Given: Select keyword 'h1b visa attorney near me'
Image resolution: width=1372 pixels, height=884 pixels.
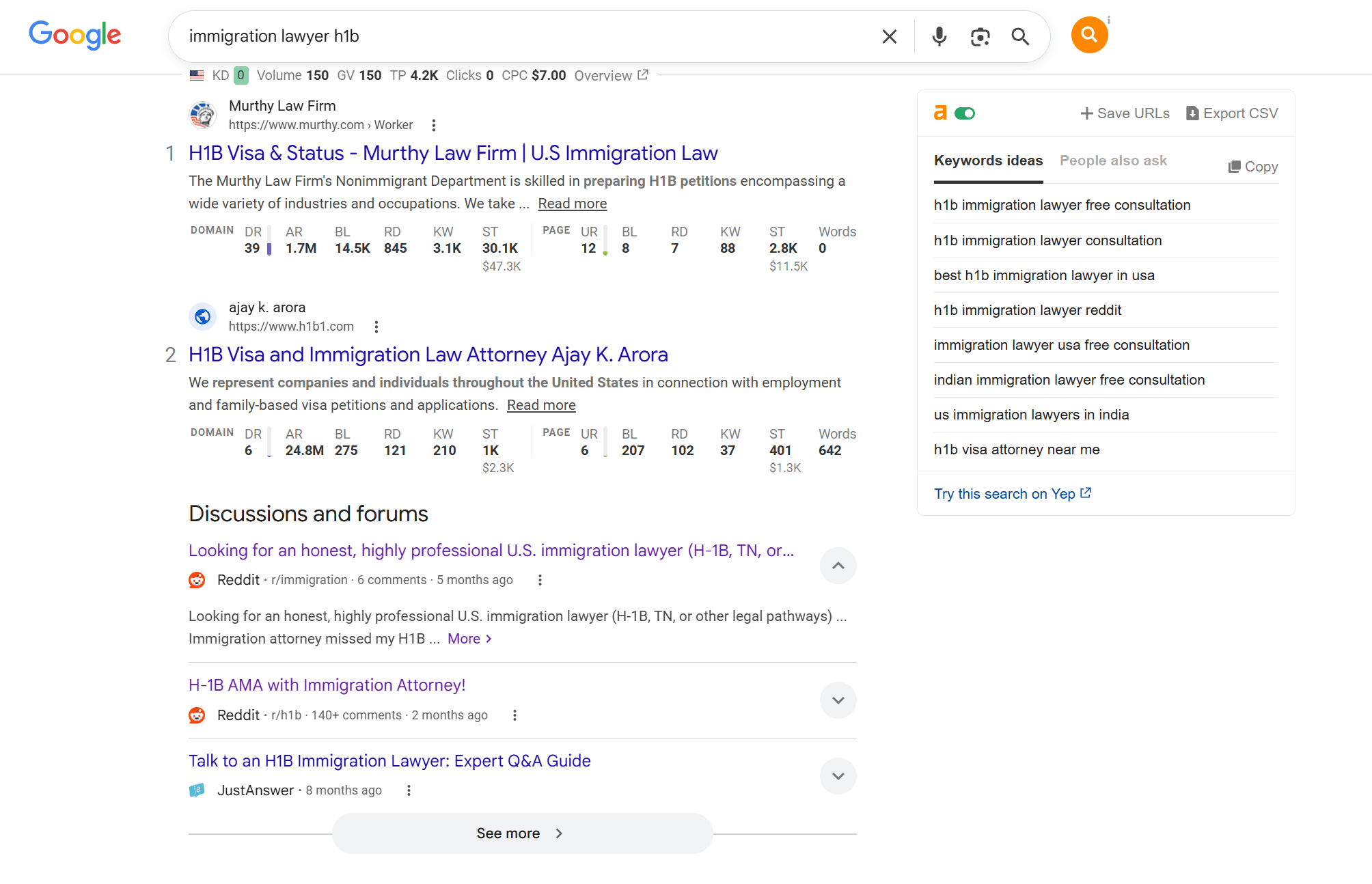Looking at the screenshot, I should coord(1017,450).
